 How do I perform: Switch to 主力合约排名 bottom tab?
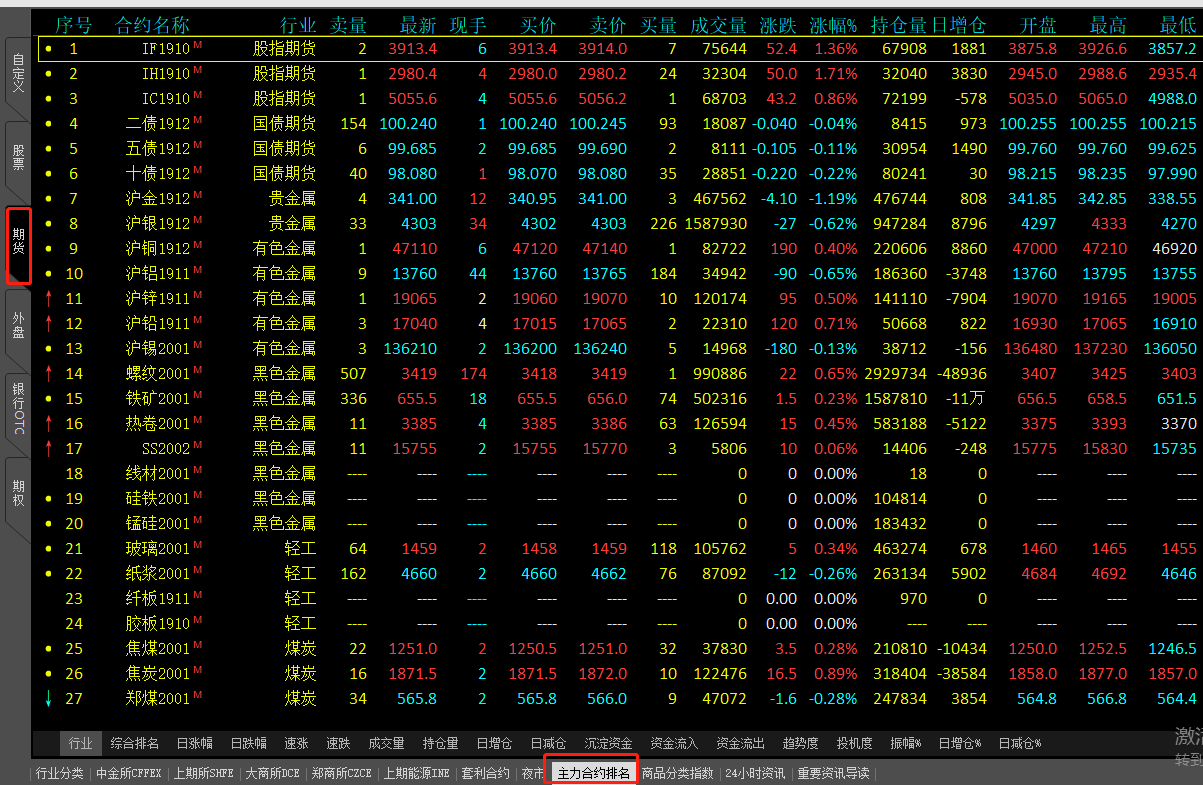[593, 773]
